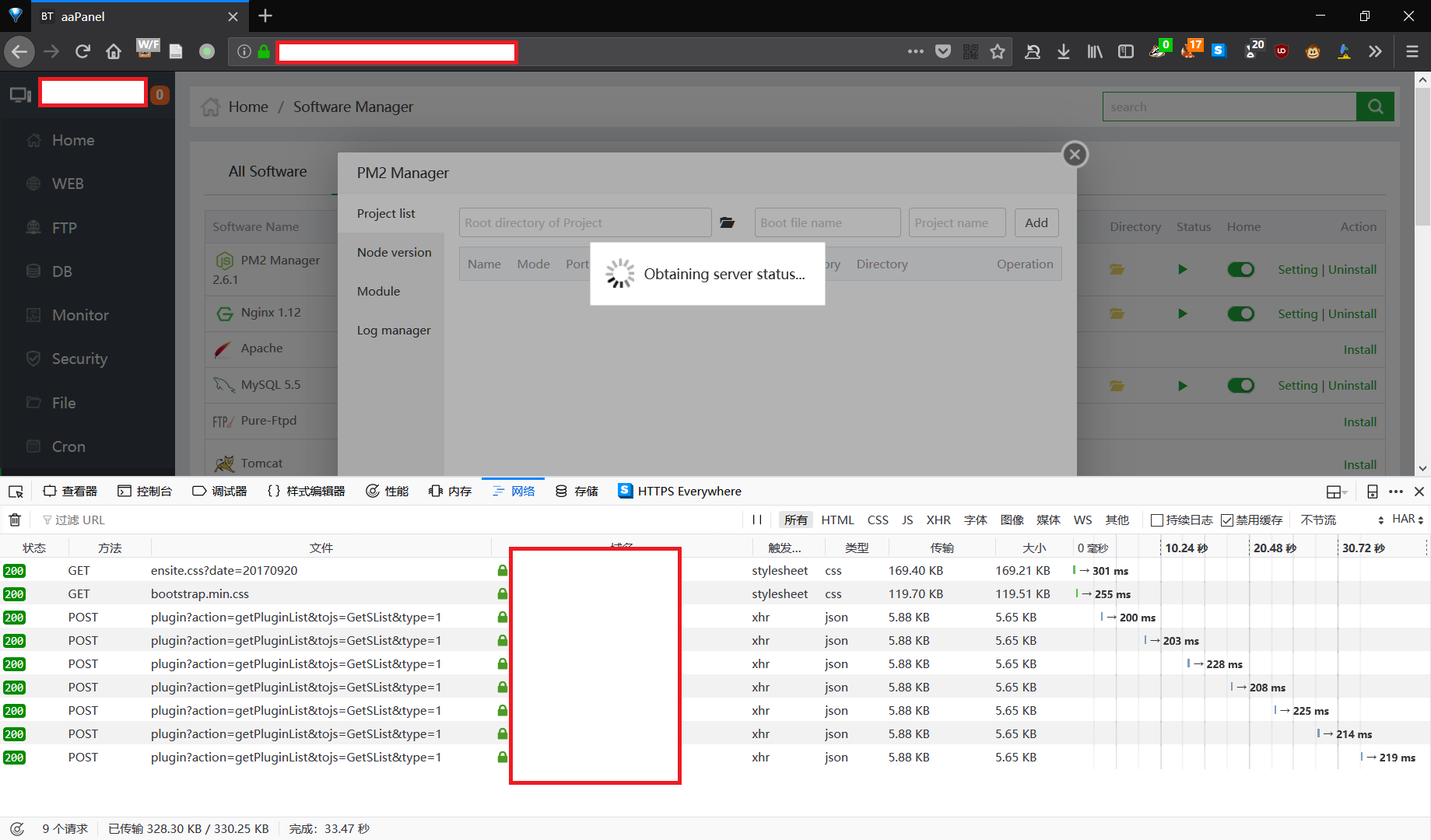Click the folder browse icon for project root
The height and width of the screenshot is (840, 1431).
click(727, 222)
